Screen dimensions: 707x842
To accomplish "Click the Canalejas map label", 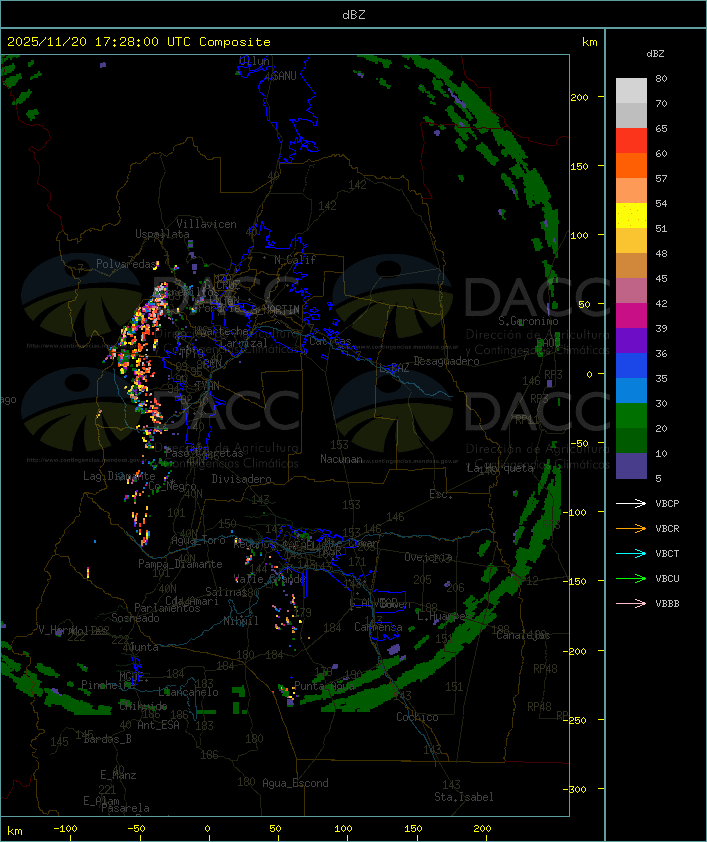I will point(523,635).
